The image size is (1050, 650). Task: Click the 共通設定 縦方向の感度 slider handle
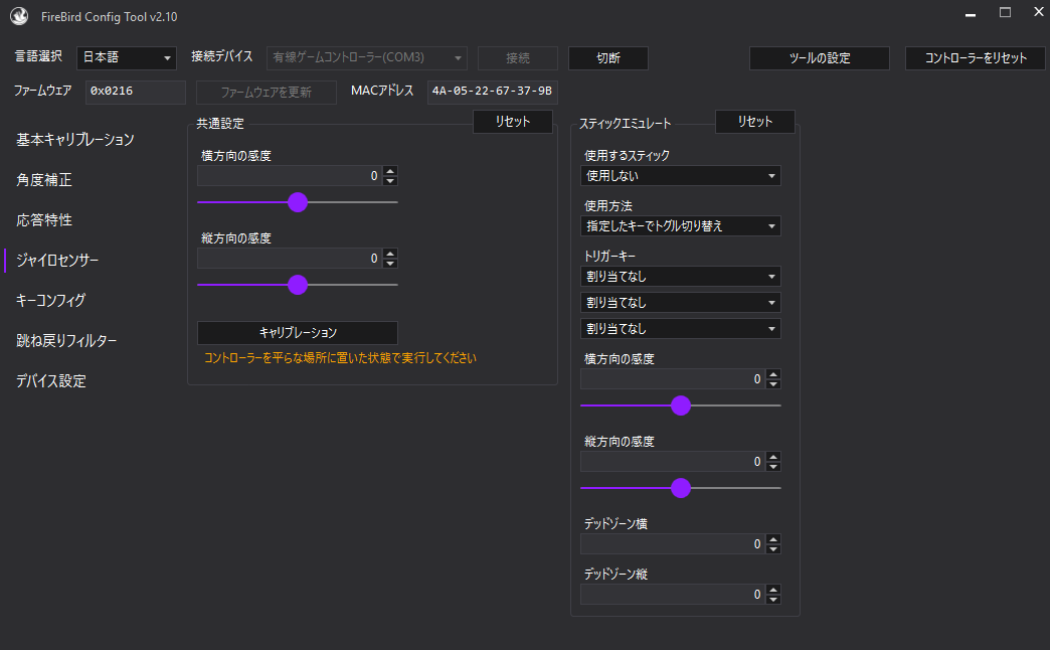pyautogui.click(x=297, y=285)
